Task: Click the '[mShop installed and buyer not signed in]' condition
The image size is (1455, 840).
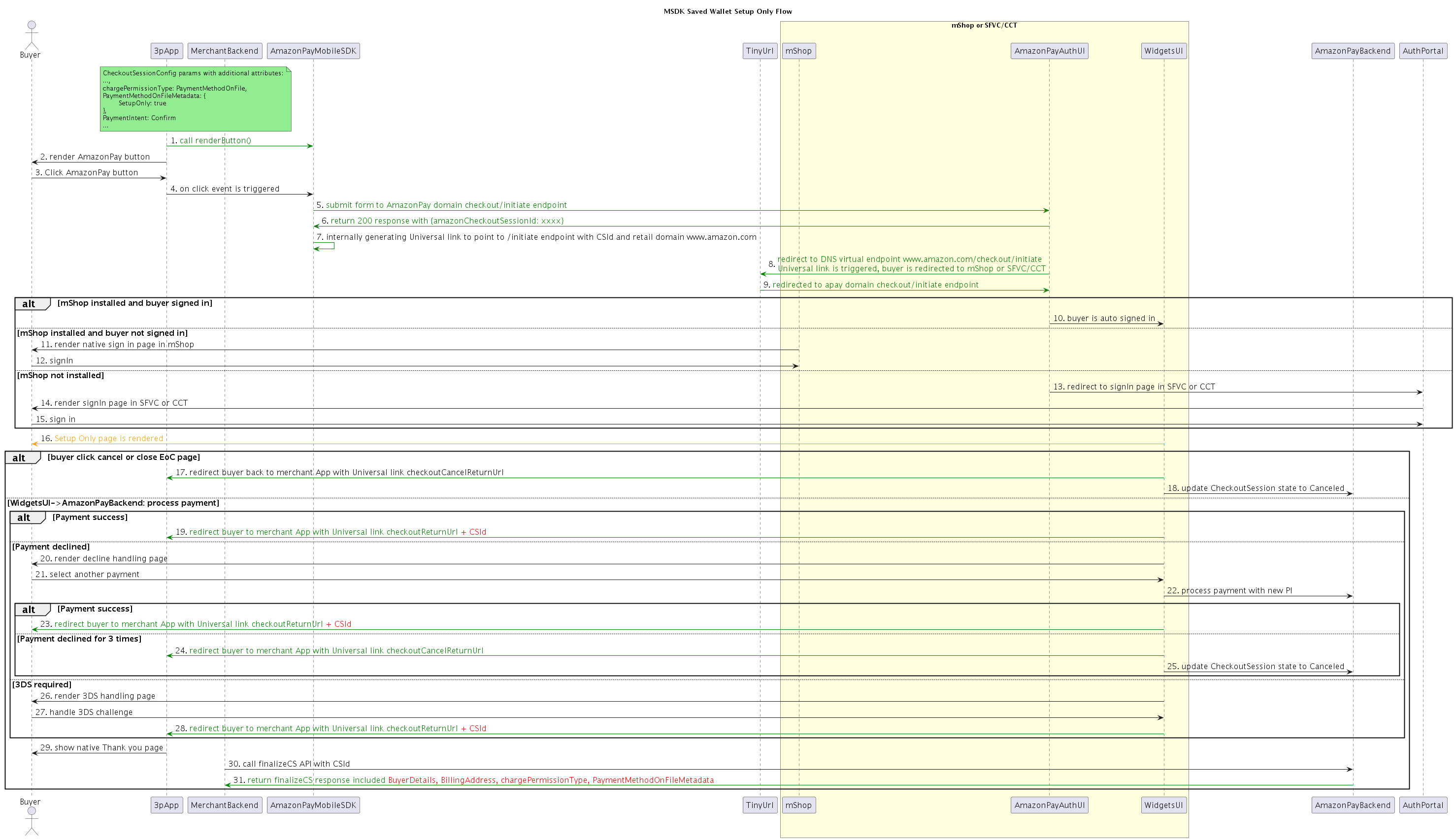Action: click(102, 333)
